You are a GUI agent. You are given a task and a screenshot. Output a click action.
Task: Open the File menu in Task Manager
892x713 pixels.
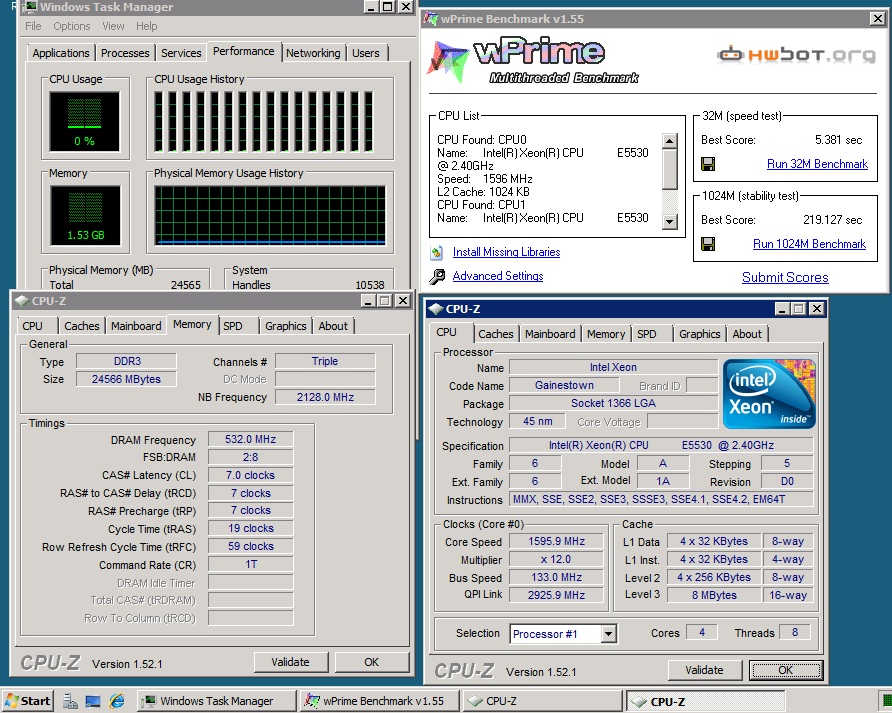(x=33, y=26)
